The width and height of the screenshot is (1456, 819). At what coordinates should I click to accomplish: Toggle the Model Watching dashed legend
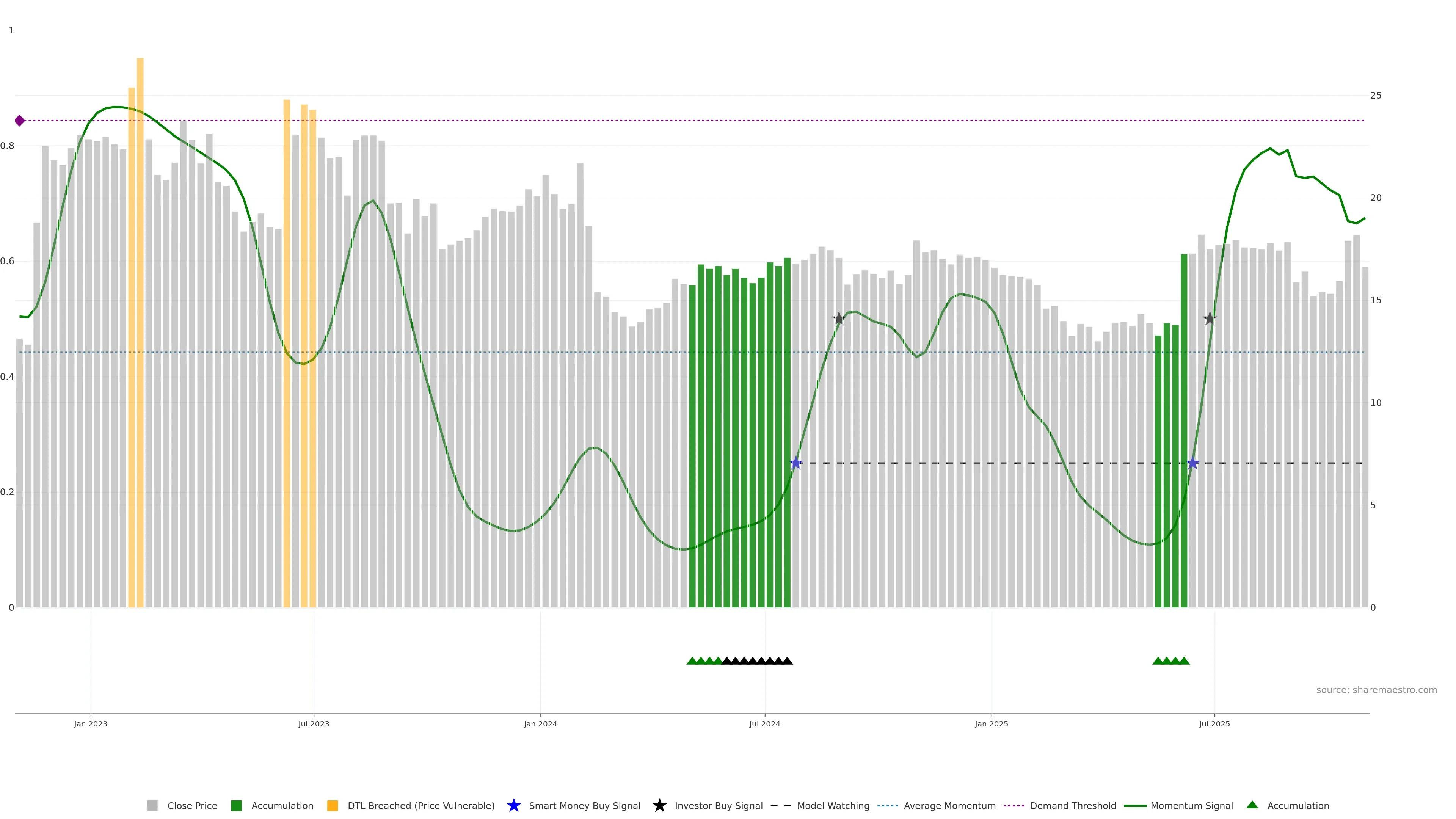pos(781,805)
